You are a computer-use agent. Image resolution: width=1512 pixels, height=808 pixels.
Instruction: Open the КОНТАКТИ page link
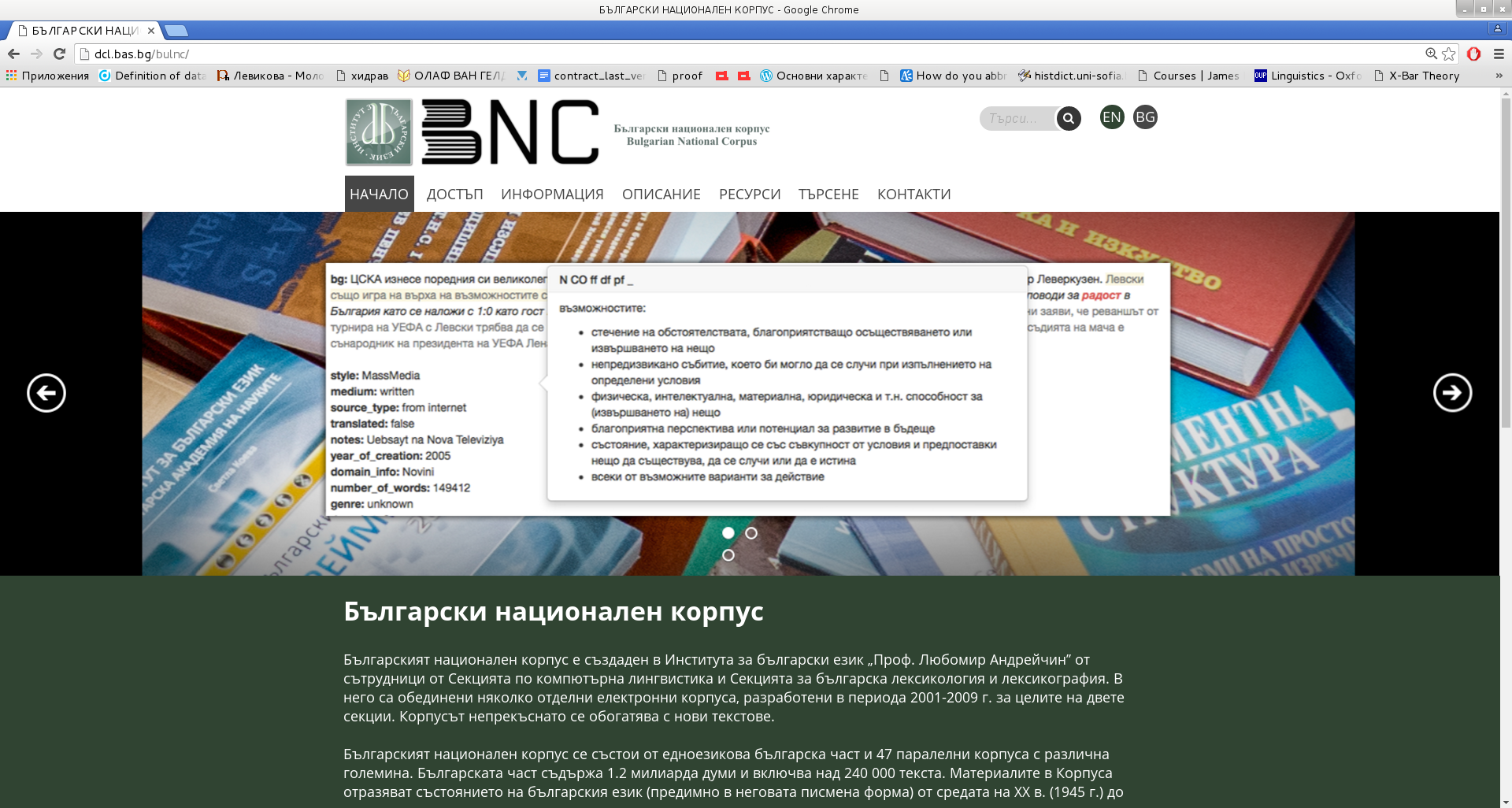point(913,195)
